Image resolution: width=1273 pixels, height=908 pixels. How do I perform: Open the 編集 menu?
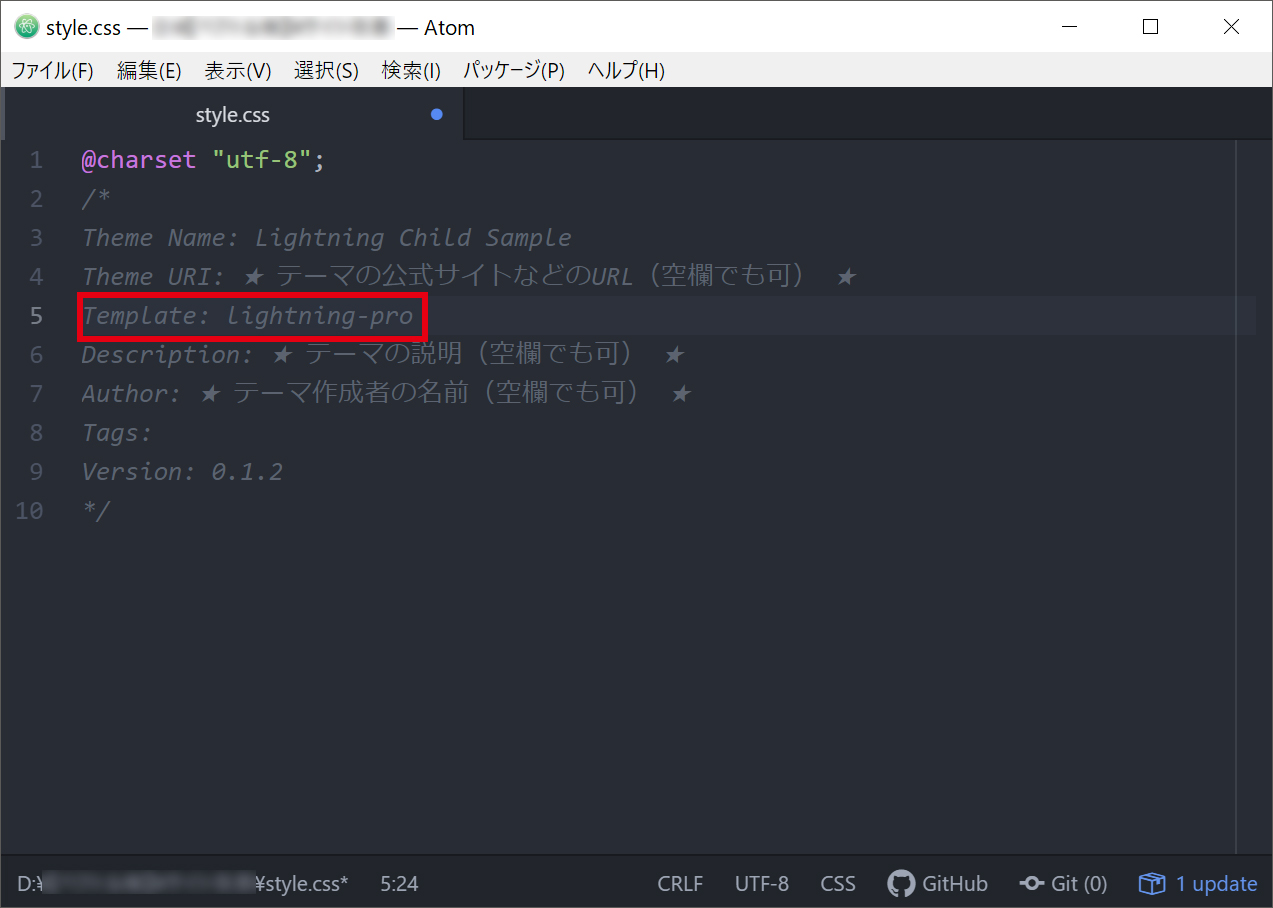point(148,70)
